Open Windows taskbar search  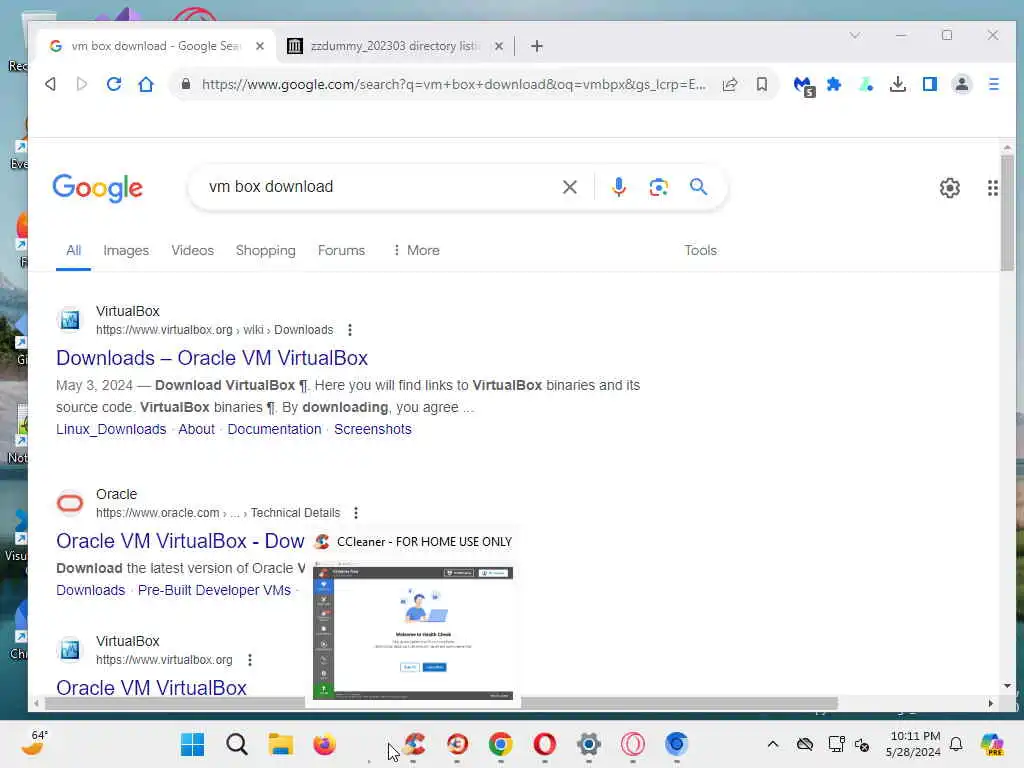coord(237,744)
